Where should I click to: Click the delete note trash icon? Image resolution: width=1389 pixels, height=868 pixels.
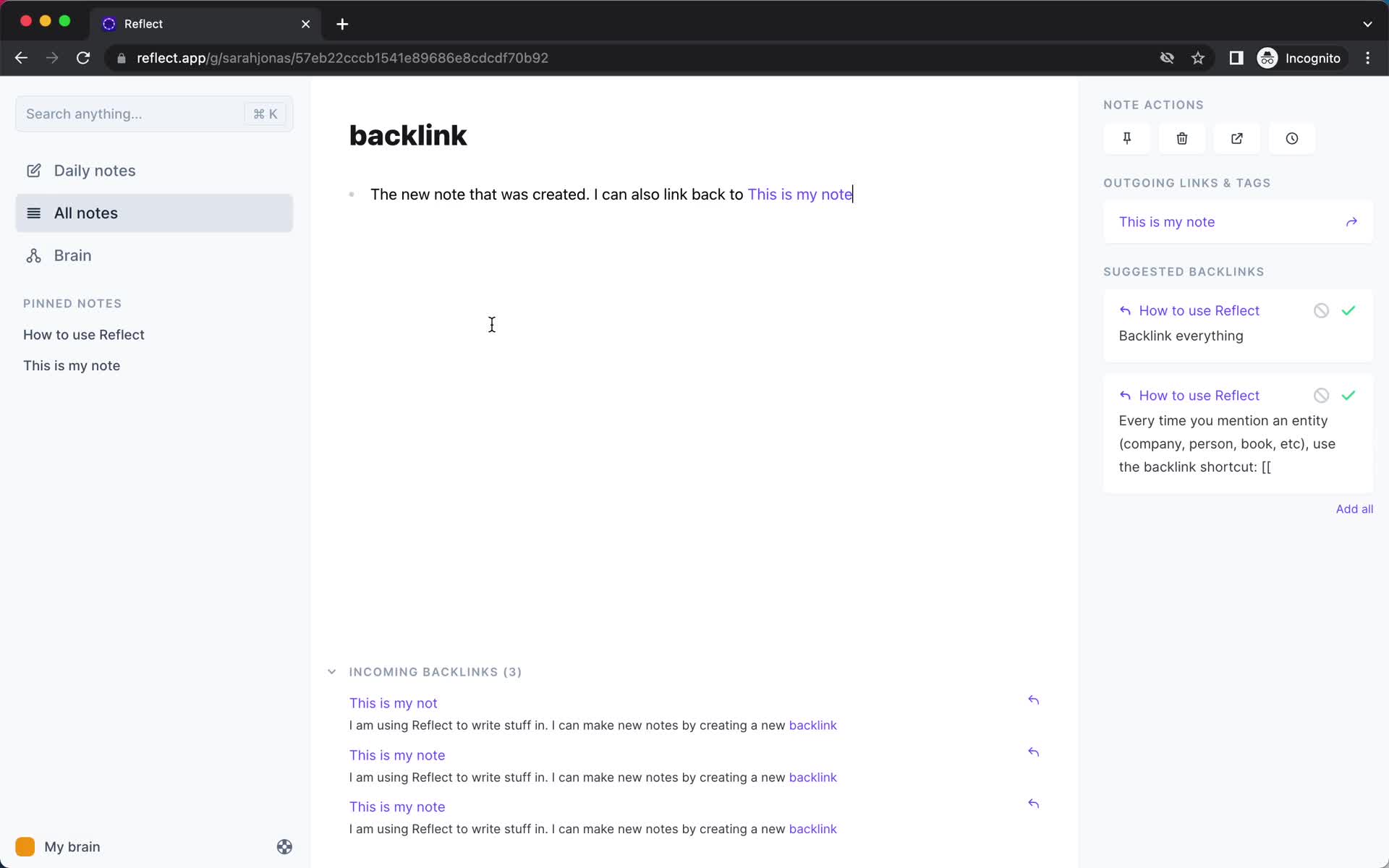click(1182, 138)
